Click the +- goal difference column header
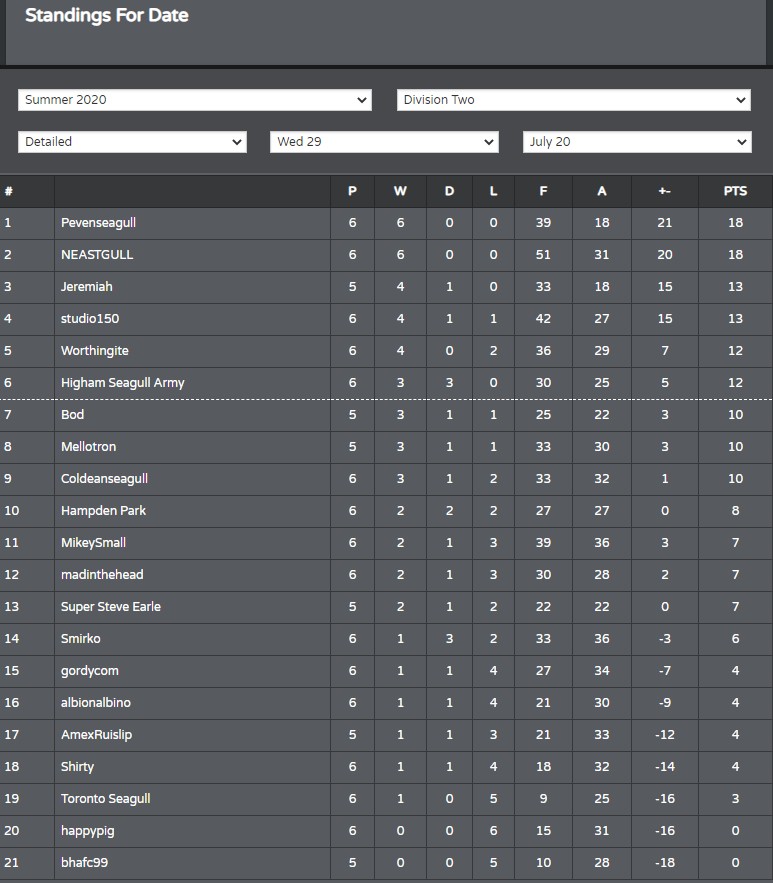This screenshot has height=883, width=773. [664, 191]
